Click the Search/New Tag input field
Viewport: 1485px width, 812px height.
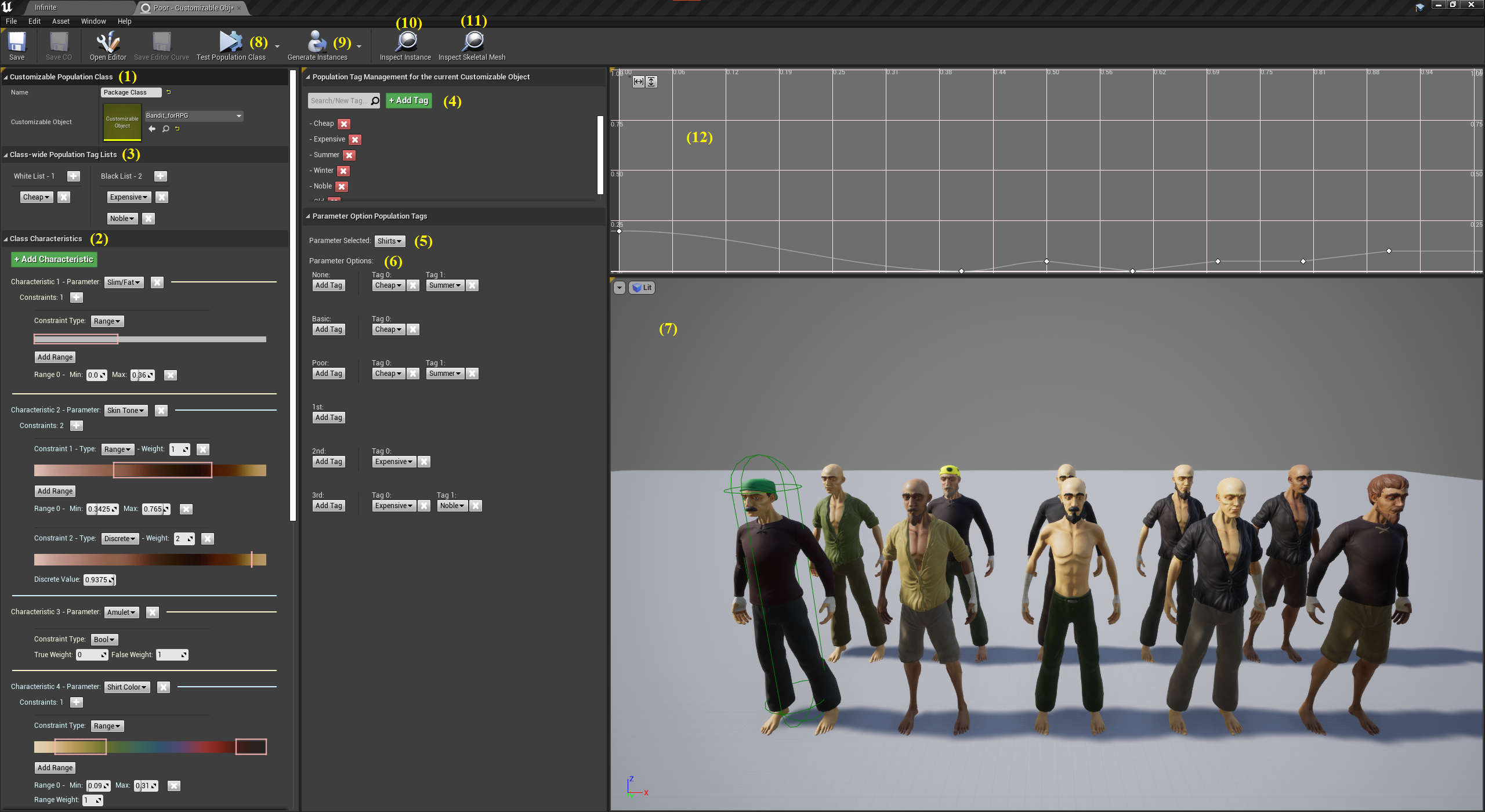click(339, 101)
